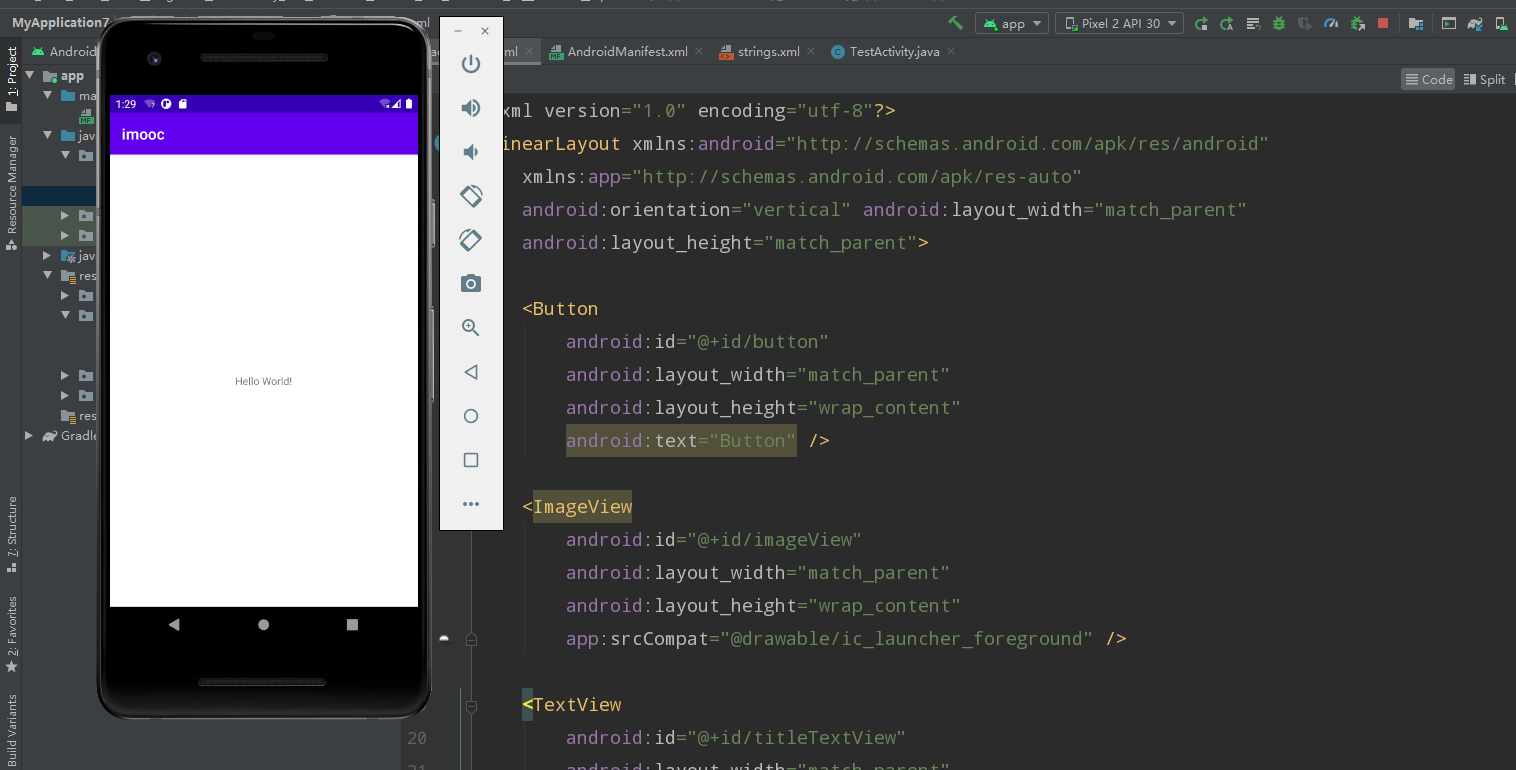Switch editor to Split view
Screen dimensions: 1516x770
1485,80
